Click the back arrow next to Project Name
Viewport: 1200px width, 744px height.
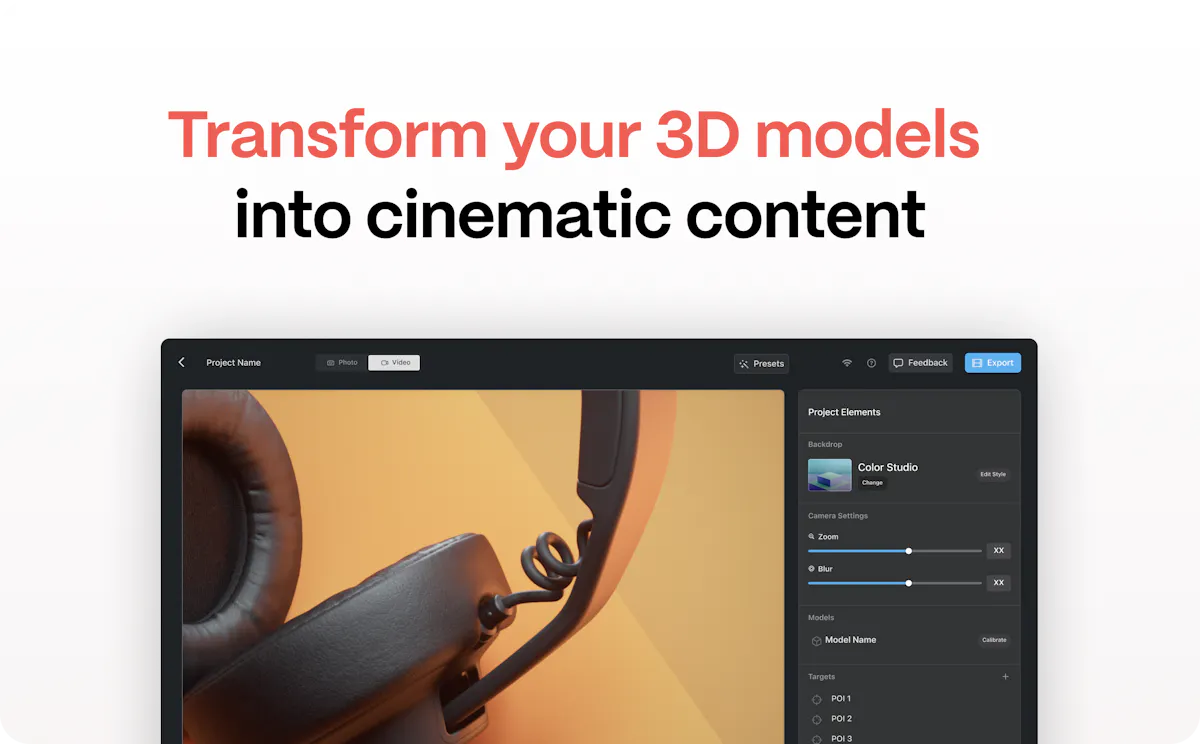click(181, 362)
